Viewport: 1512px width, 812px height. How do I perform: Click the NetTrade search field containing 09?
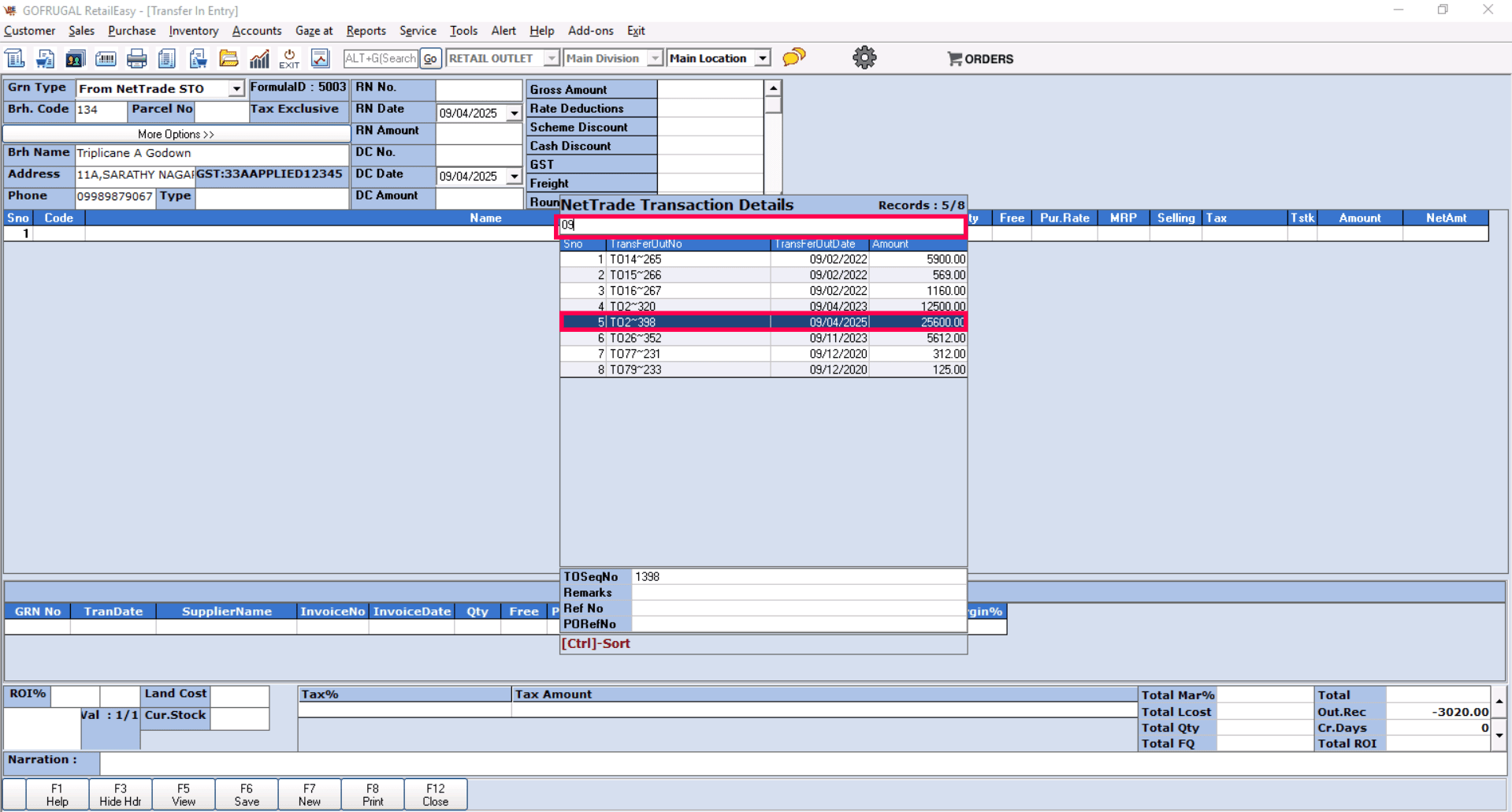pyautogui.click(x=762, y=225)
